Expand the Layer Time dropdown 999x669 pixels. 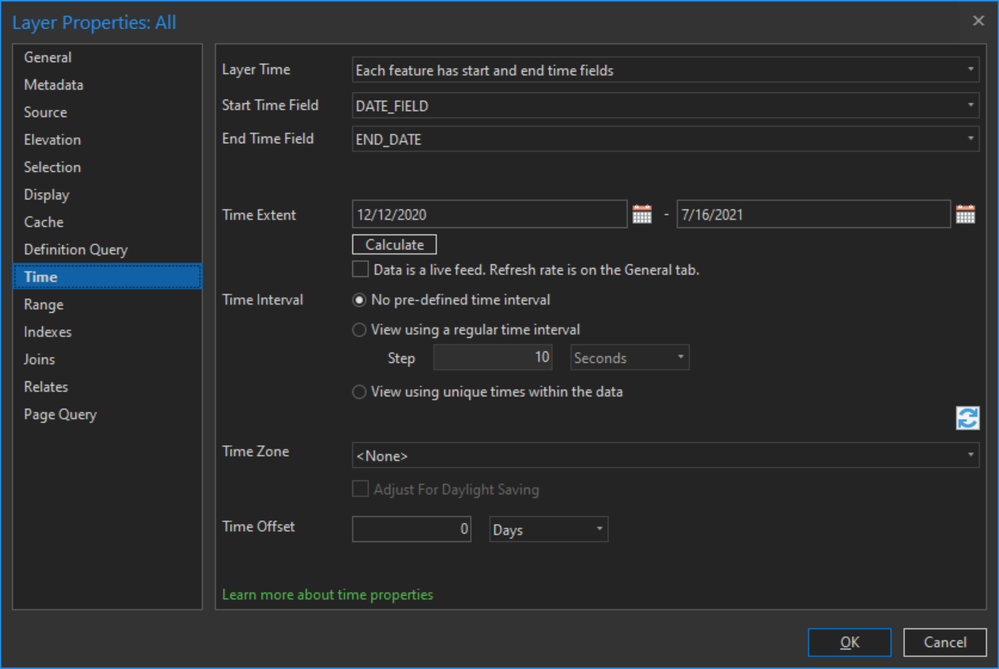click(x=665, y=70)
